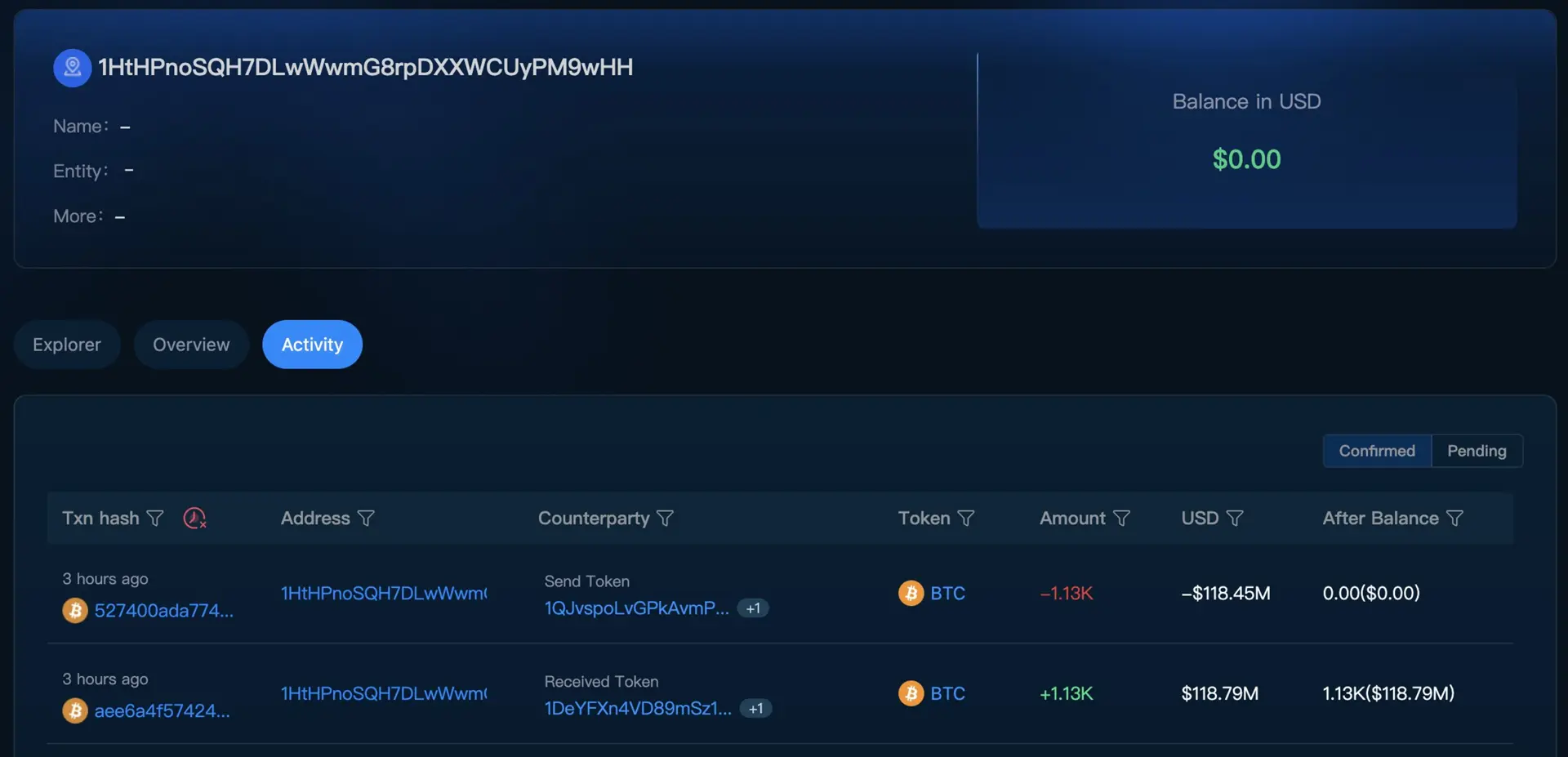Open the Txn hash filter funnel icon
The width and height of the screenshot is (1568, 757).
[x=155, y=519]
